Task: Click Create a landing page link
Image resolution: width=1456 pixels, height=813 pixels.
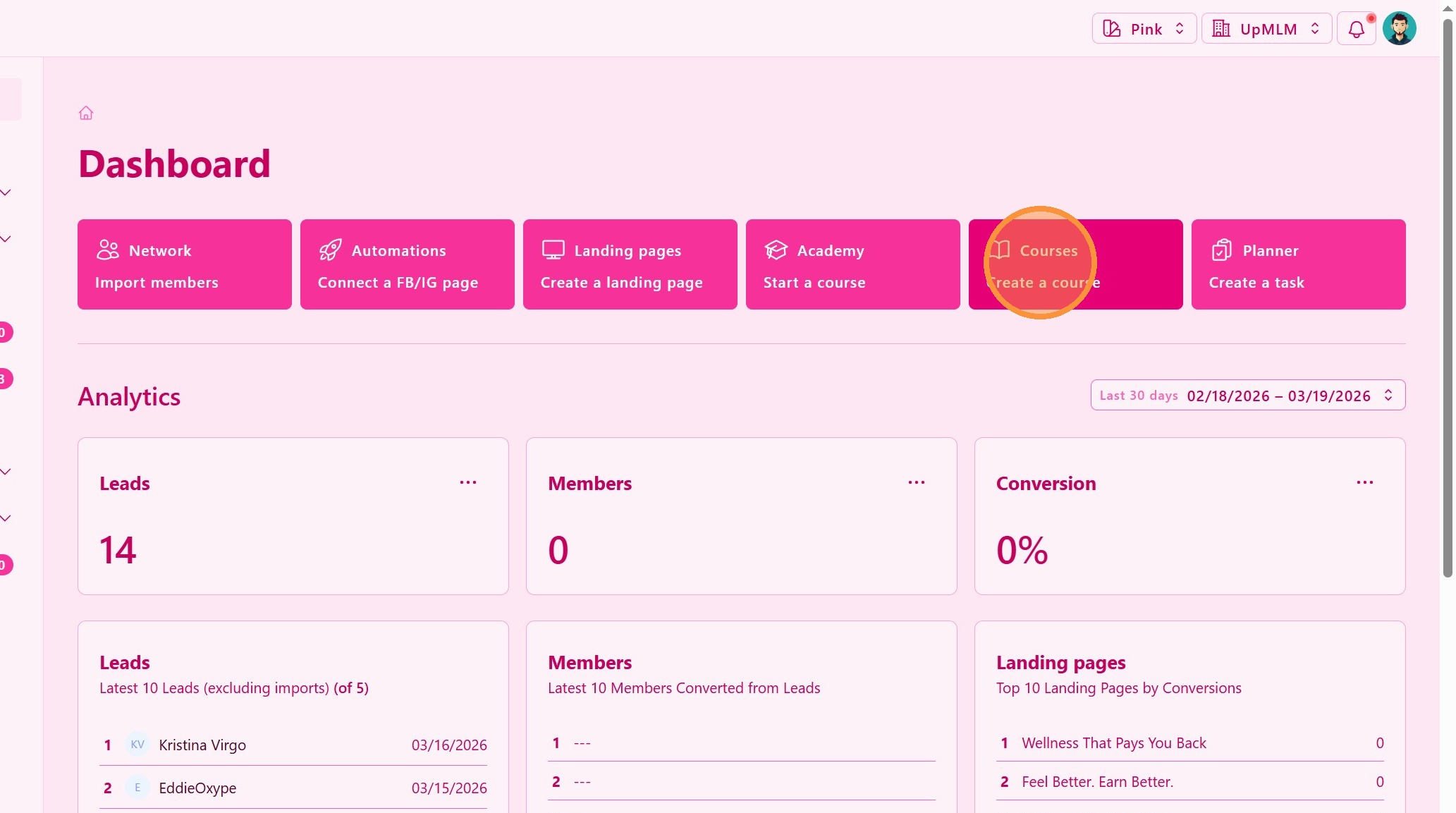Action: tap(621, 283)
